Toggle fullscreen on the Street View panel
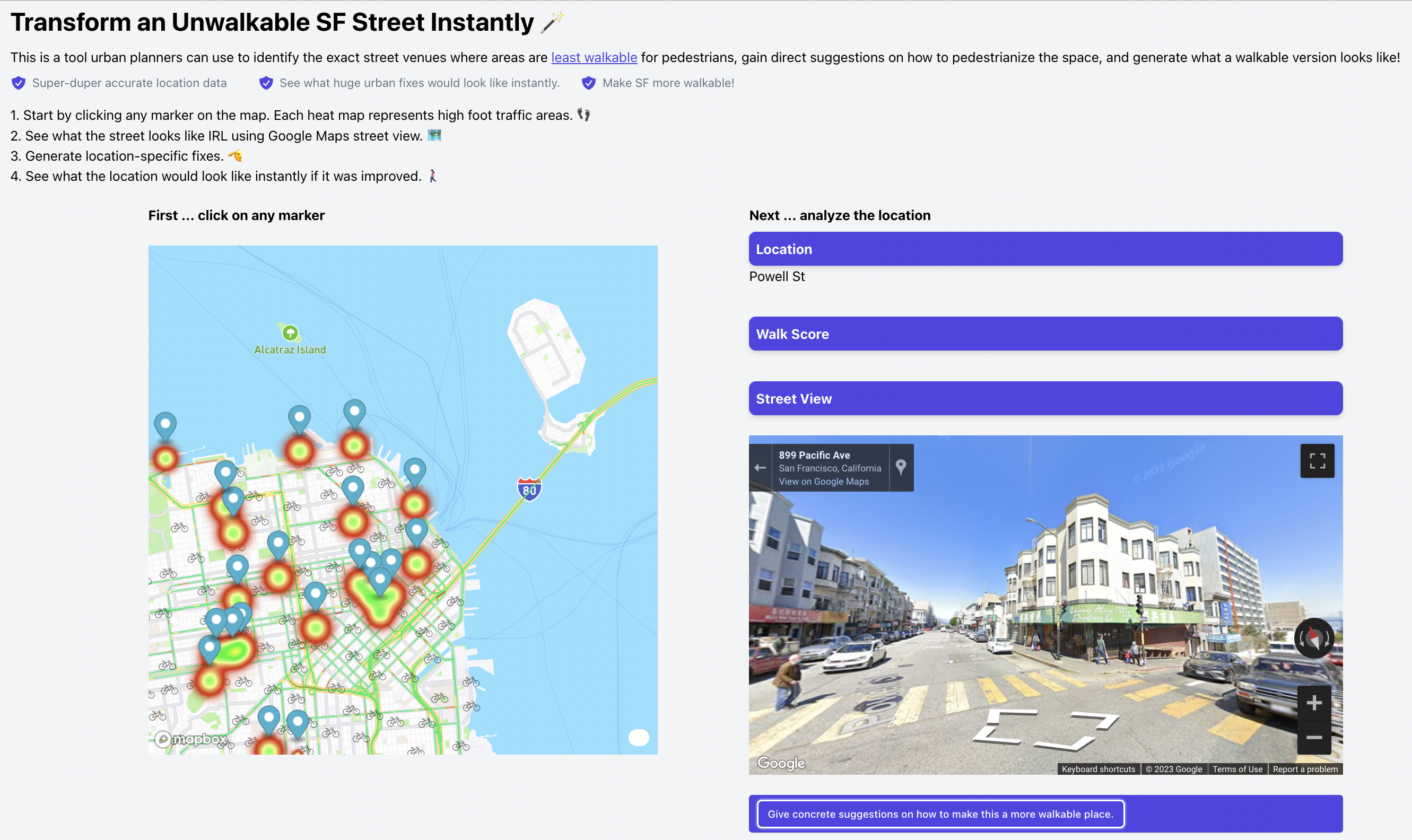The image size is (1412, 840). pyautogui.click(x=1317, y=461)
